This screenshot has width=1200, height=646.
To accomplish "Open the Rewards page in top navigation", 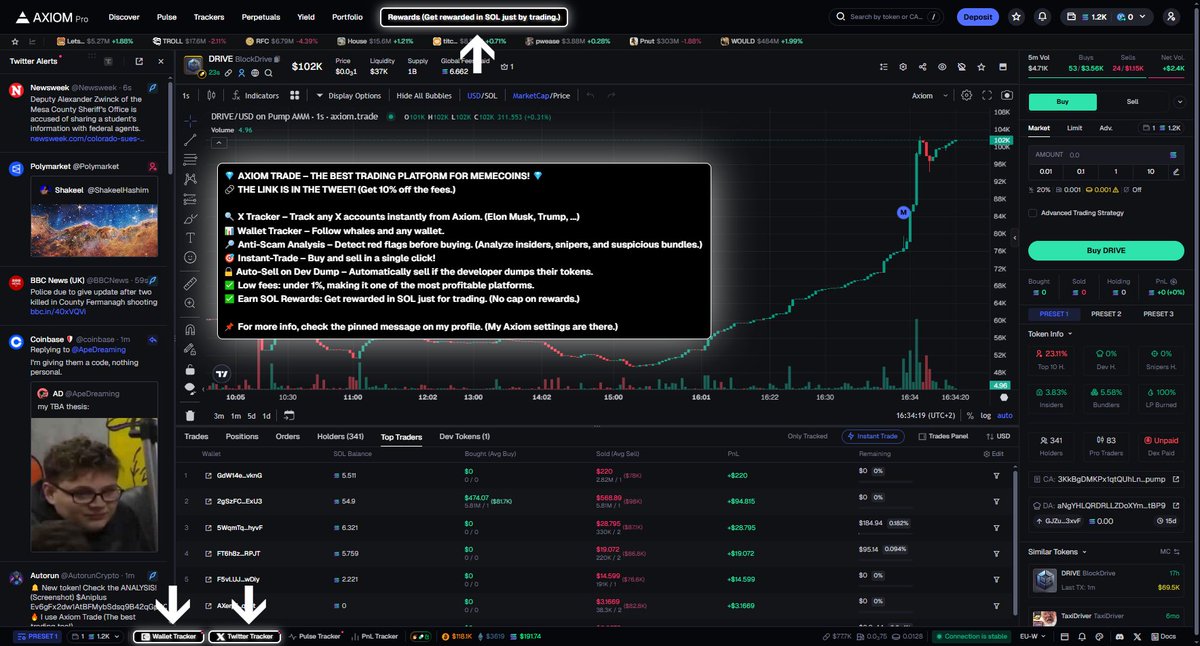I will (474, 17).
